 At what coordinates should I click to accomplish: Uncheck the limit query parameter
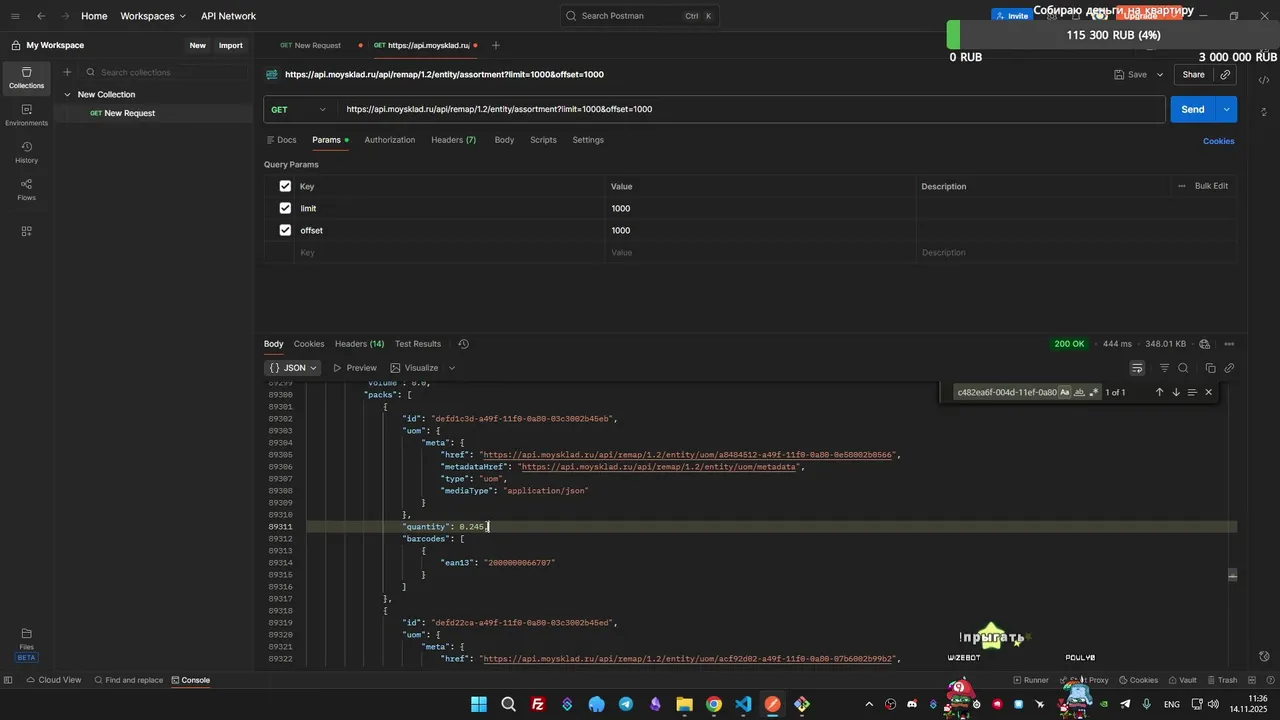click(x=285, y=208)
